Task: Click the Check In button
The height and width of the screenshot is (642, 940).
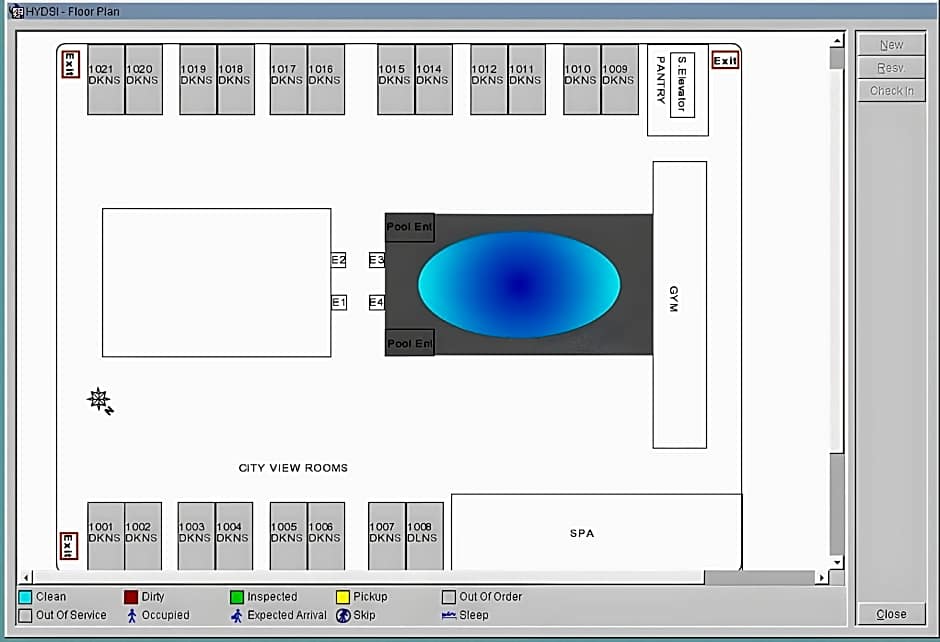Action: 891,91
